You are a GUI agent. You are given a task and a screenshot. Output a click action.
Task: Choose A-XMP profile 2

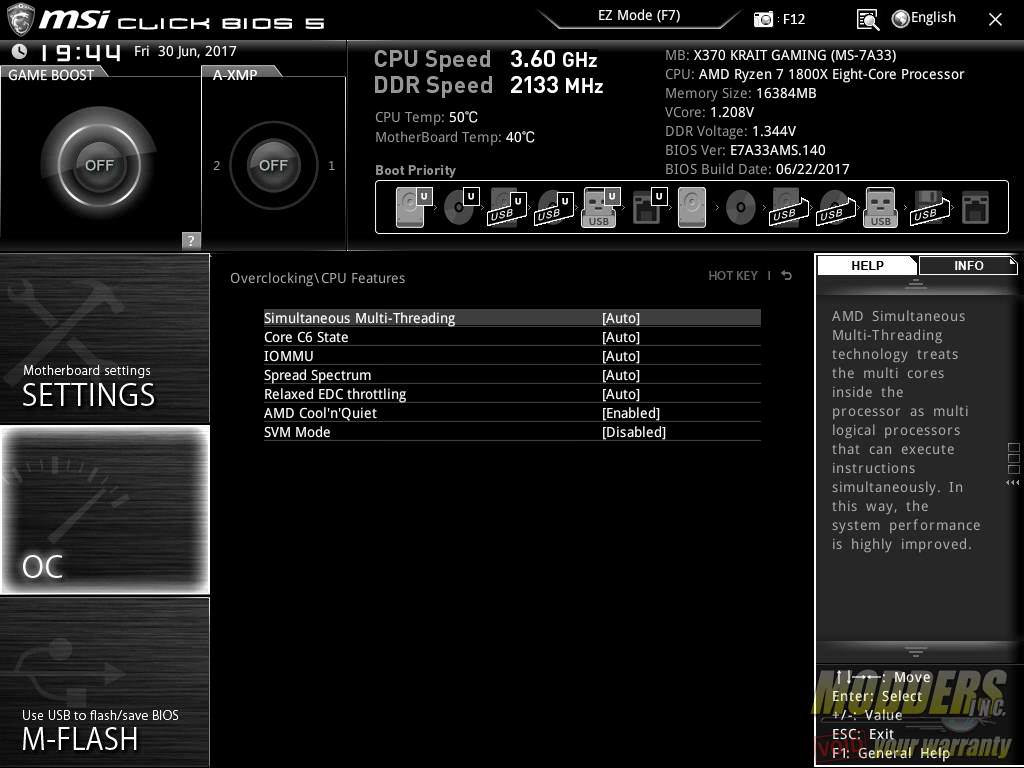tap(217, 166)
